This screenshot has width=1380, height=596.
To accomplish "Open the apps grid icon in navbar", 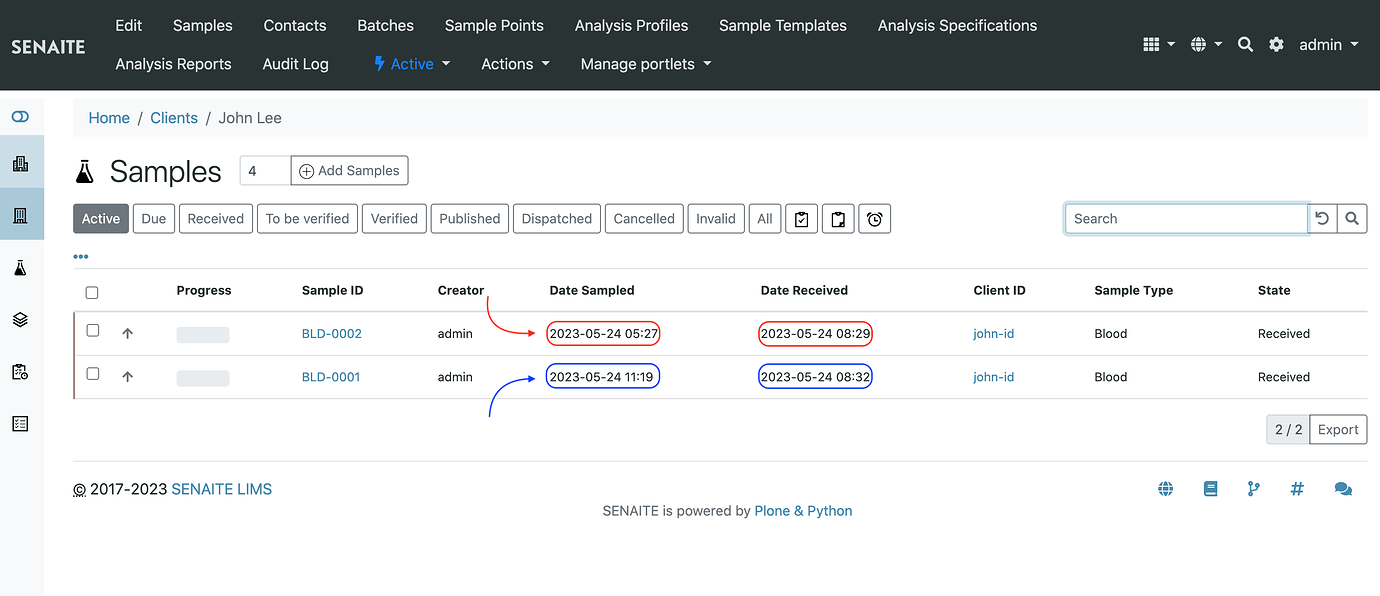I will pyautogui.click(x=1153, y=44).
